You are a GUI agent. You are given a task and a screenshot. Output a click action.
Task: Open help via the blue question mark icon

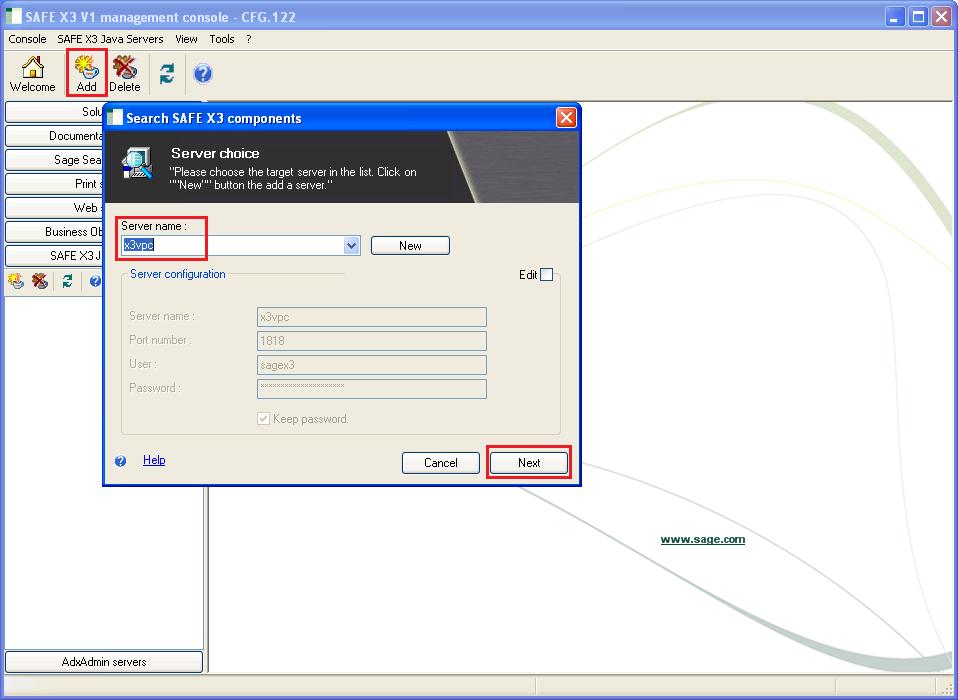[x=203, y=73]
